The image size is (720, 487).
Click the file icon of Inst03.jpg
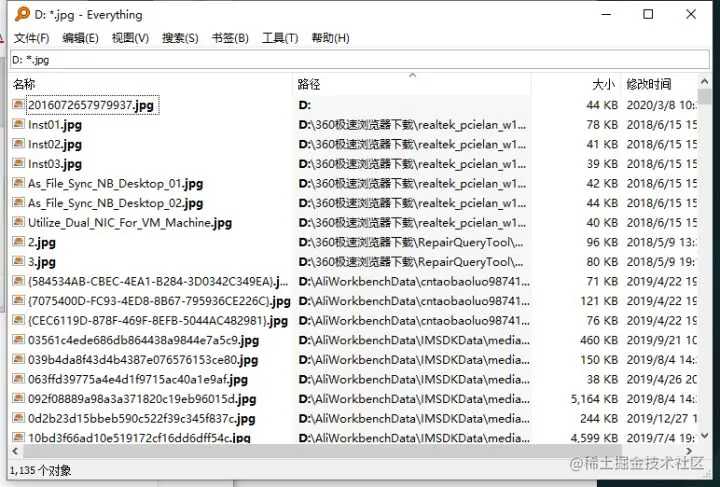18,163
